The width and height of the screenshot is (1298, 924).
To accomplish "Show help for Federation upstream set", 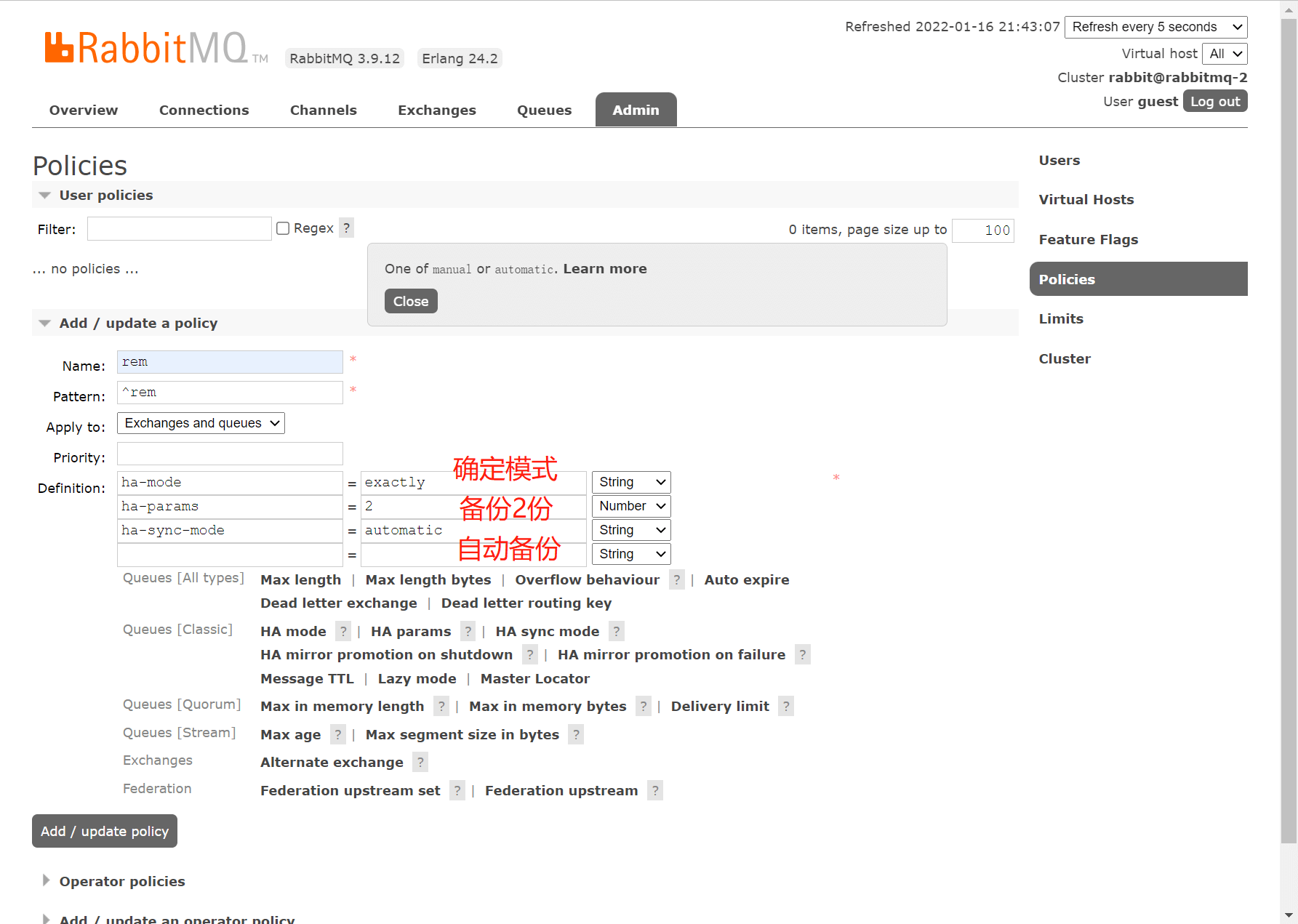I will pyautogui.click(x=457, y=791).
